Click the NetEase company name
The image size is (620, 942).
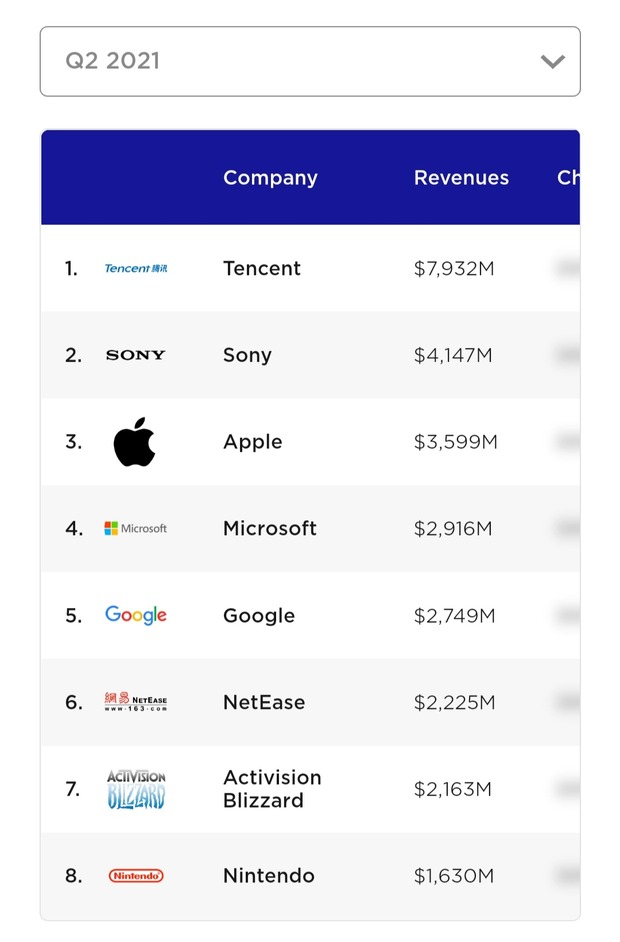(263, 702)
